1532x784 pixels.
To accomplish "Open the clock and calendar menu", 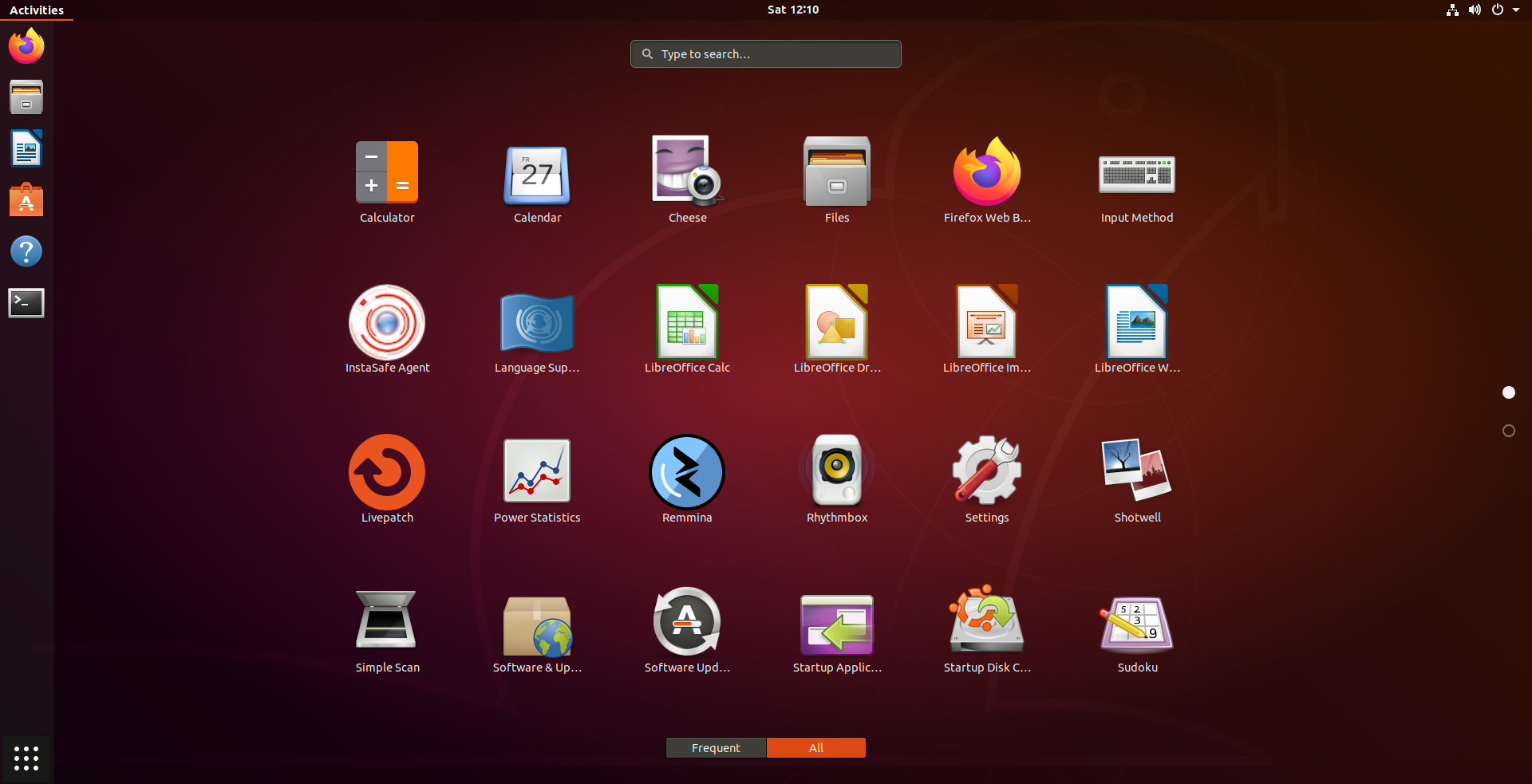I will point(793,10).
